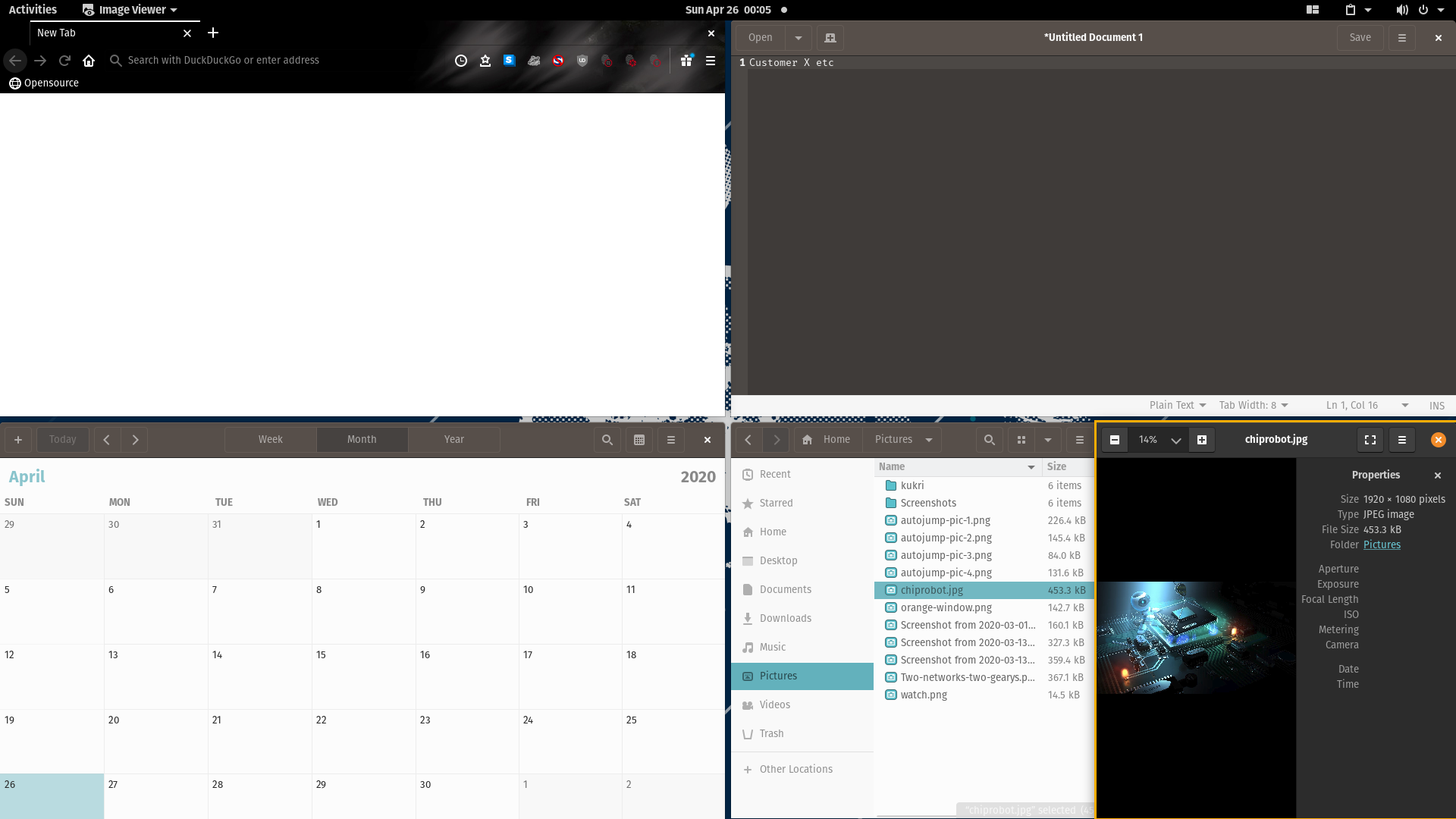
Task: Open the Image Viewer menu in top bar
Action: pyautogui.click(x=129, y=10)
